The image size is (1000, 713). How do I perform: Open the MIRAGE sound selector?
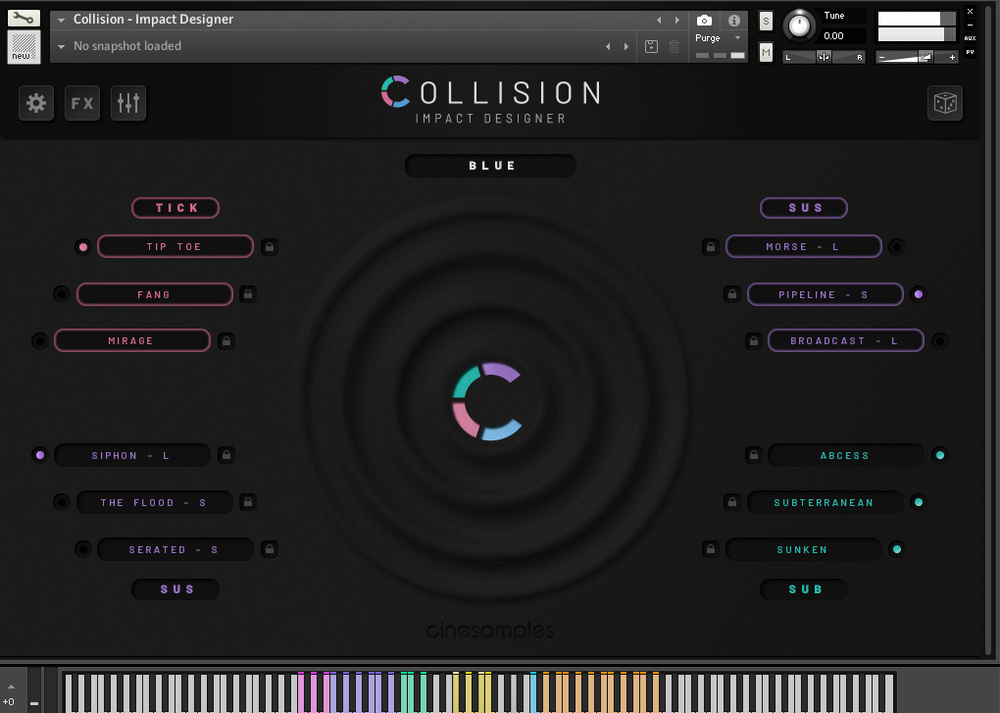coord(132,341)
